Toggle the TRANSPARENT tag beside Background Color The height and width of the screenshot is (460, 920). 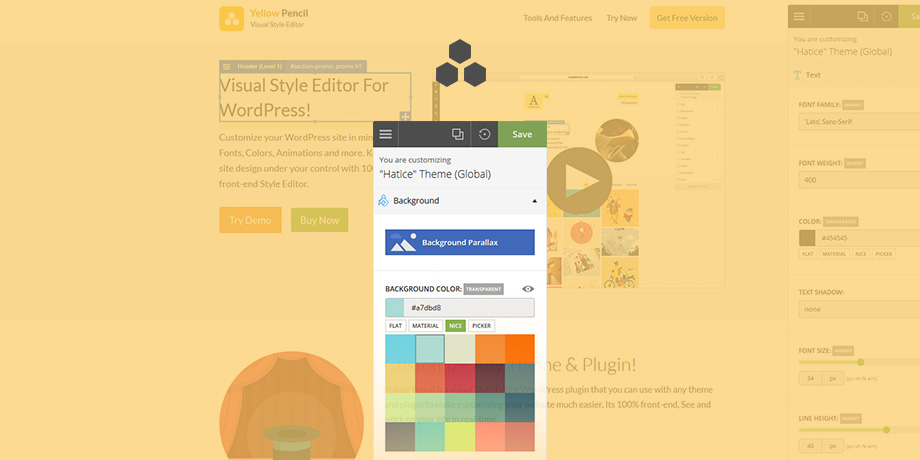pos(483,289)
